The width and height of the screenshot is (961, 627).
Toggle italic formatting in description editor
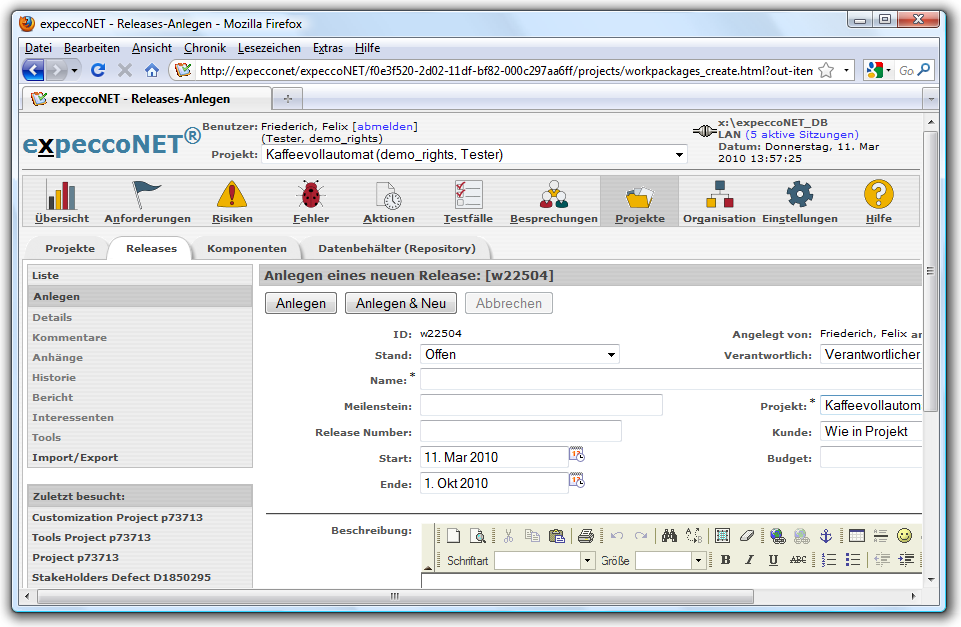(x=749, y=561)
